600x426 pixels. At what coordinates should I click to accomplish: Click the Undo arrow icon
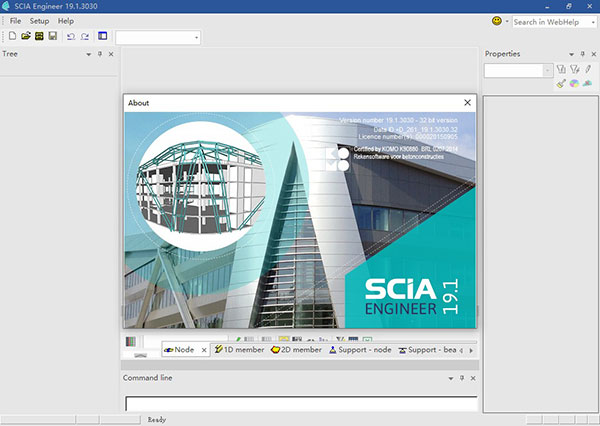click(x=70, y=37)
